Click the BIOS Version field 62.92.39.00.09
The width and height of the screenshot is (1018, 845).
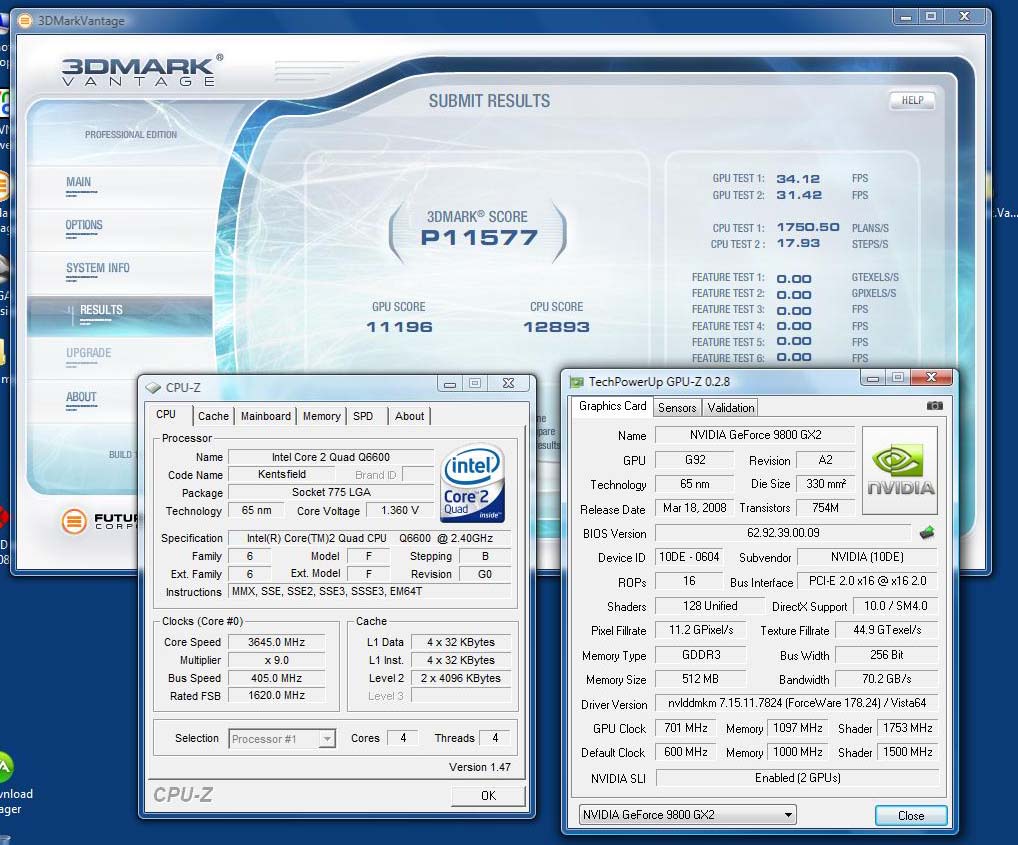click(x=783, y=533)
